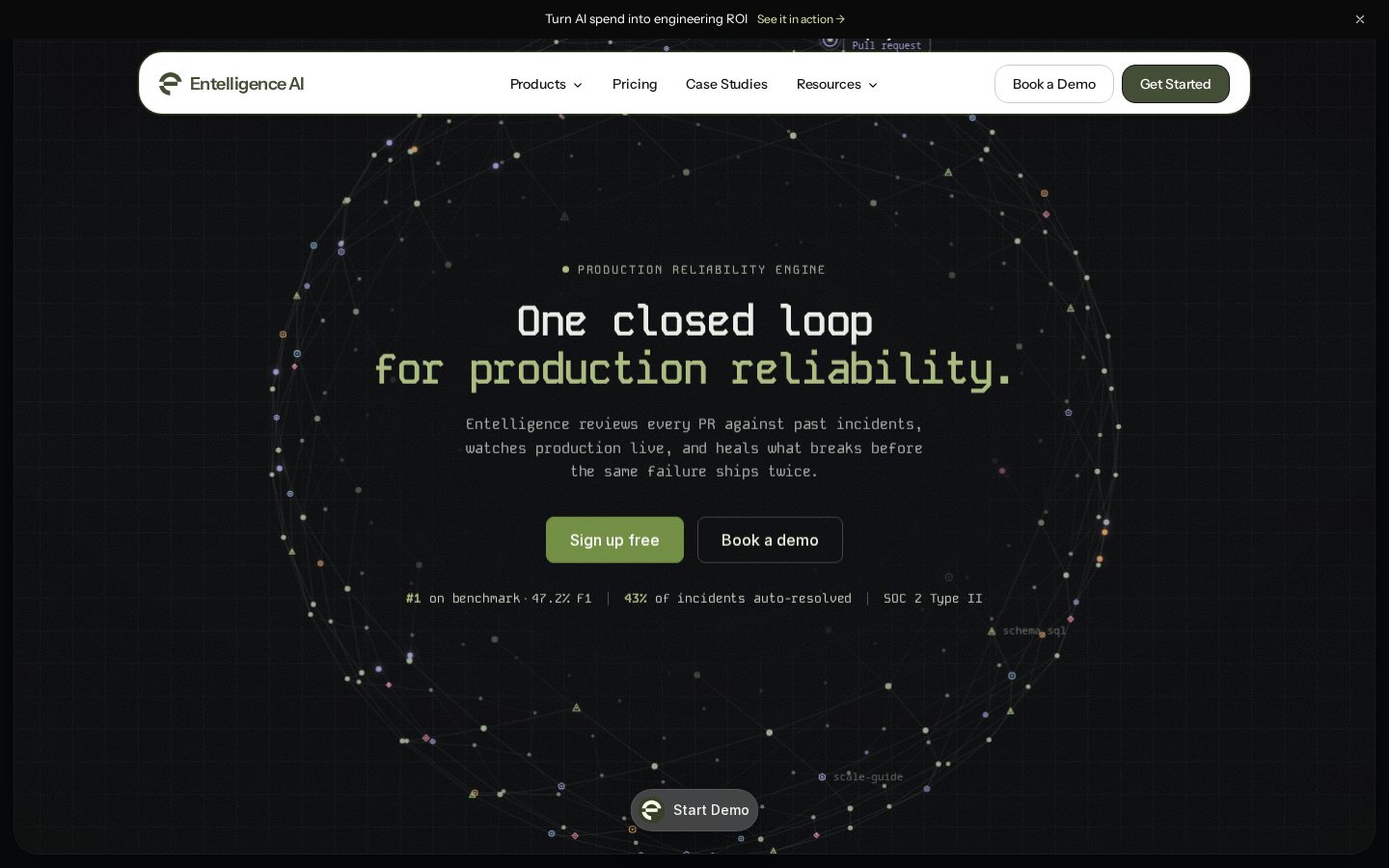Click the "SOC 2 Type II" text
1389x868 pixels.
coord(933,599)
